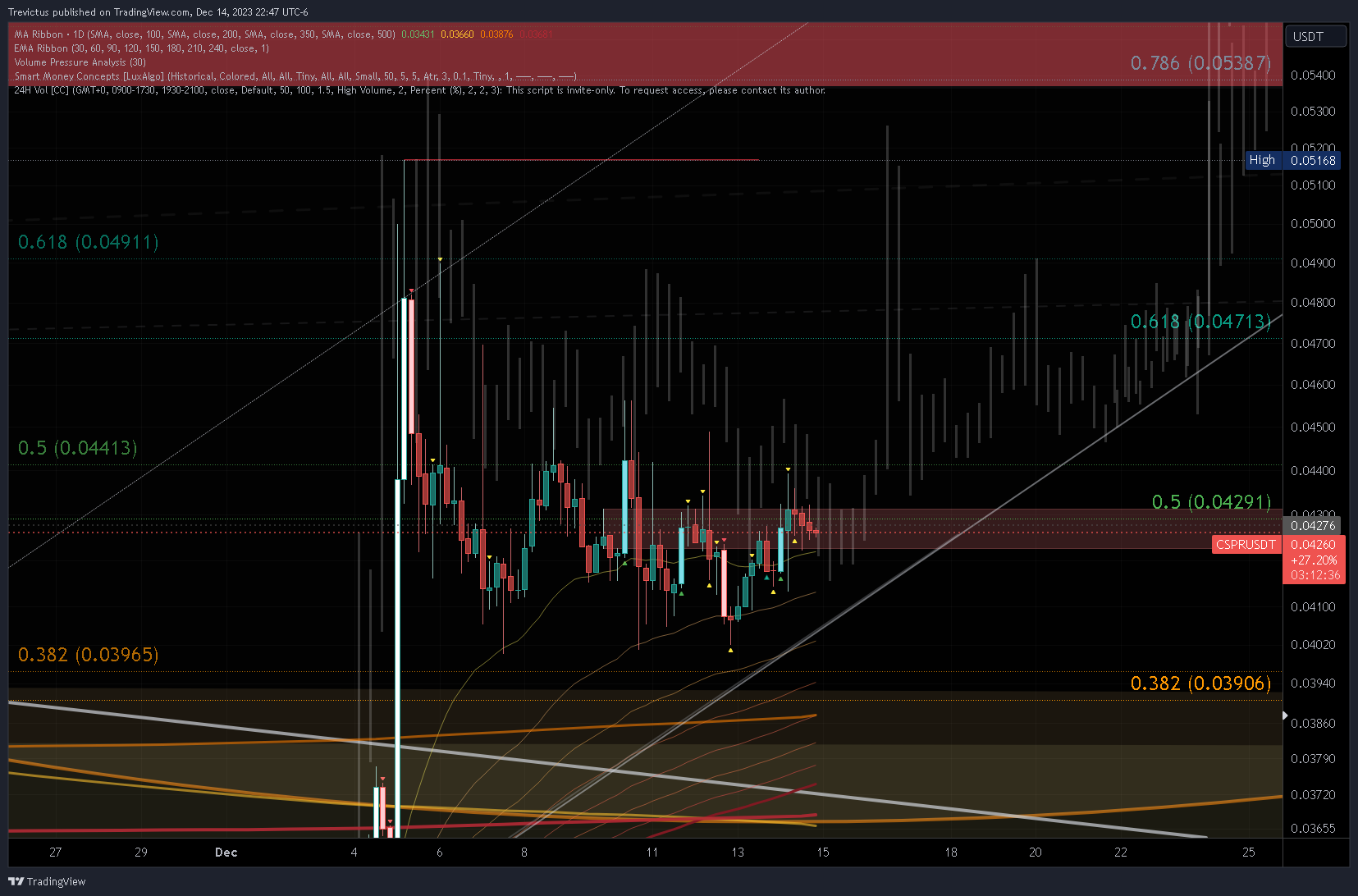The width and height of the screenshot is (1358, 896).
Task: Click the 0.618 (0.04911) Fibonacci label
Action: pos(89,242)
